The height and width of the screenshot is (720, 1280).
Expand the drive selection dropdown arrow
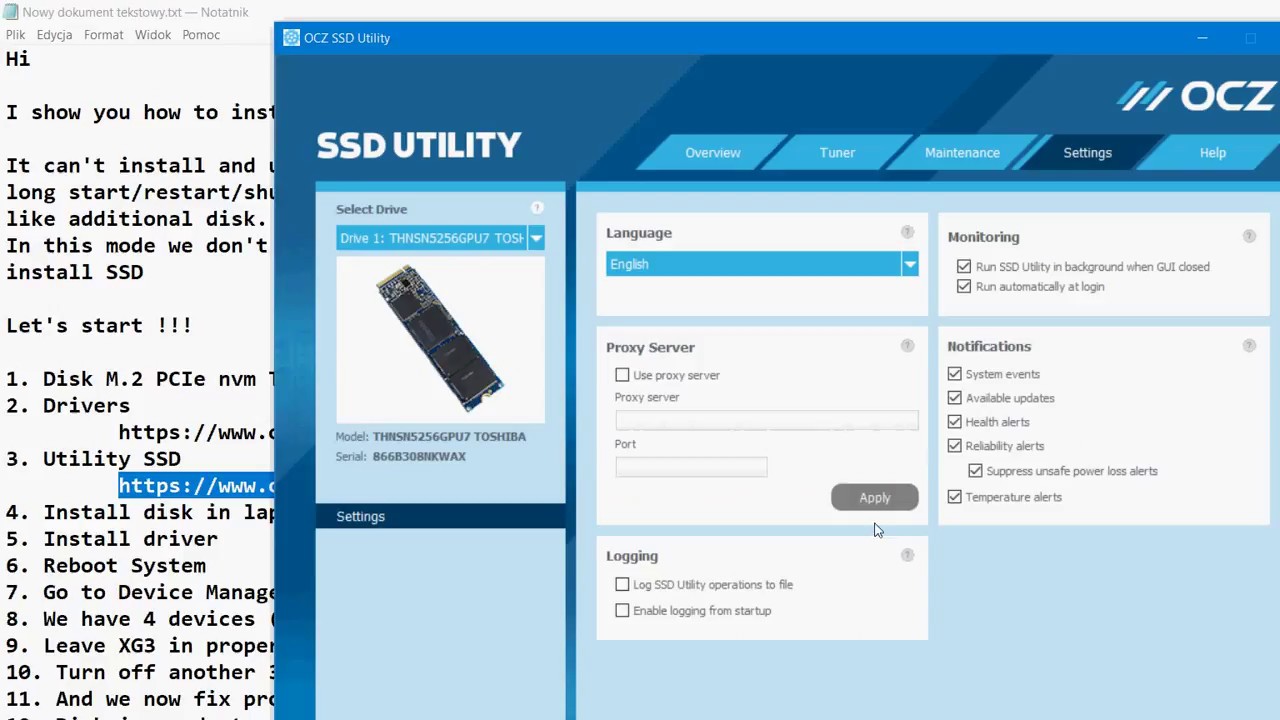tap(536, 238)
